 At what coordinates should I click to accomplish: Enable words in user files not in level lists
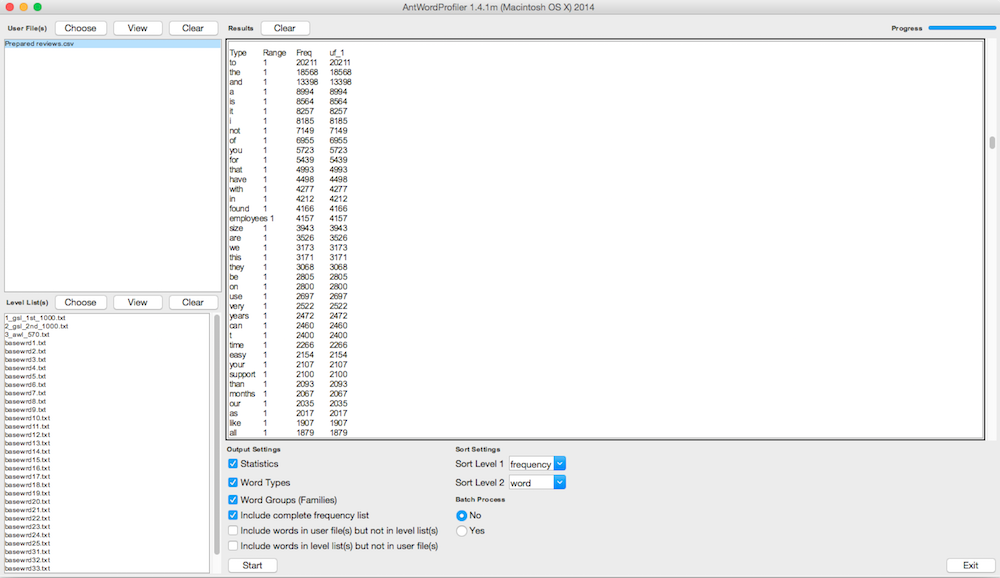click(233, 530)
